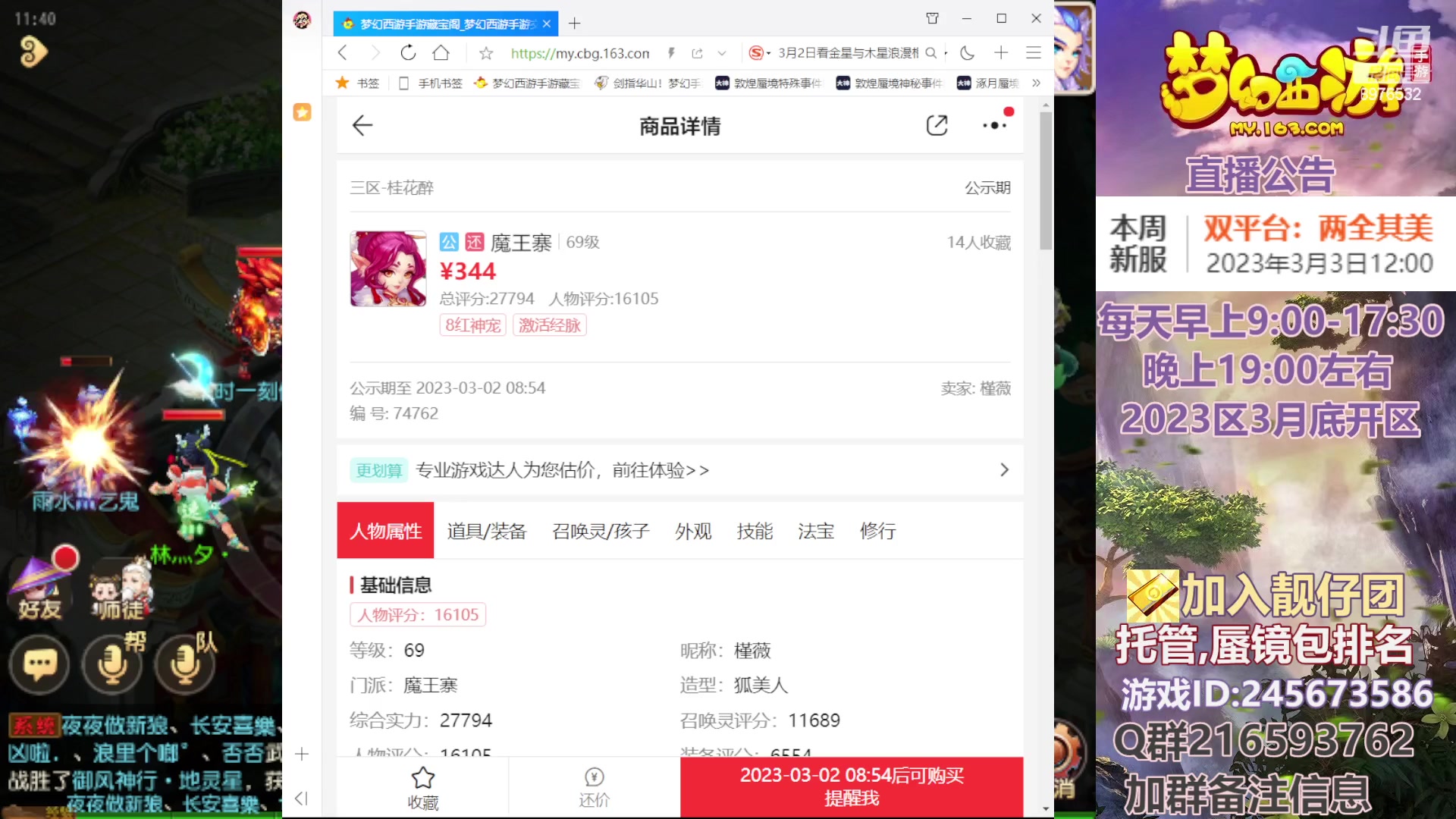Open the 梦幻西游手游藏宝 bookmark
The height and width of the screenshot is (819, 1456).
527,83
